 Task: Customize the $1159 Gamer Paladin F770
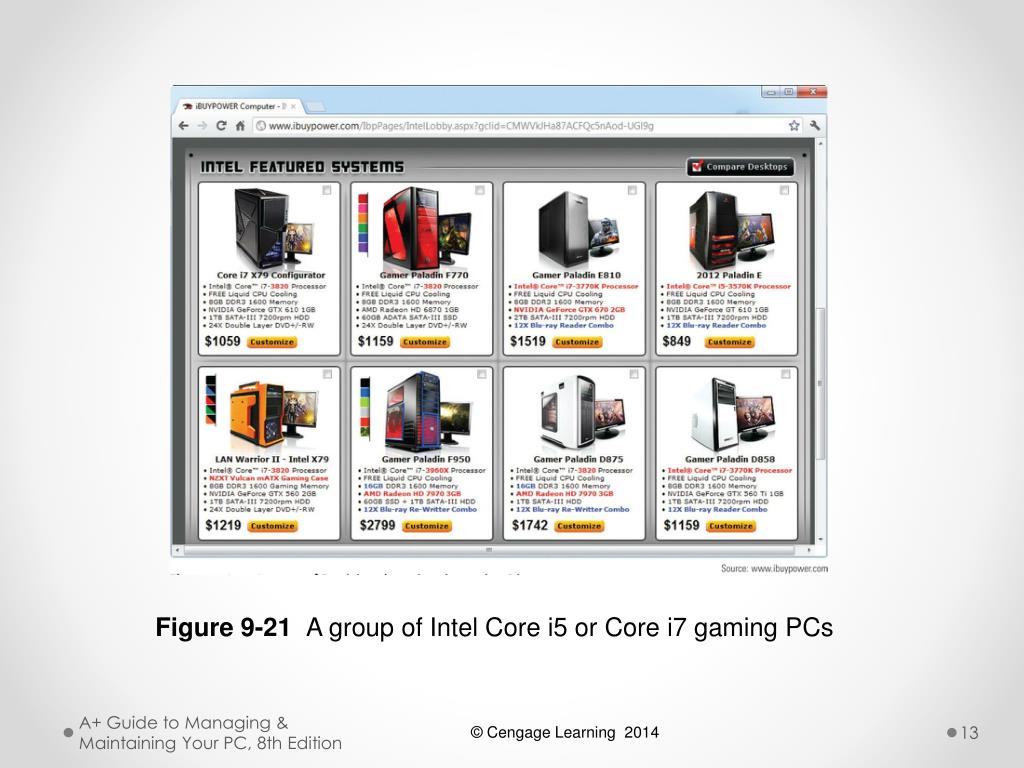pos(424,342)
